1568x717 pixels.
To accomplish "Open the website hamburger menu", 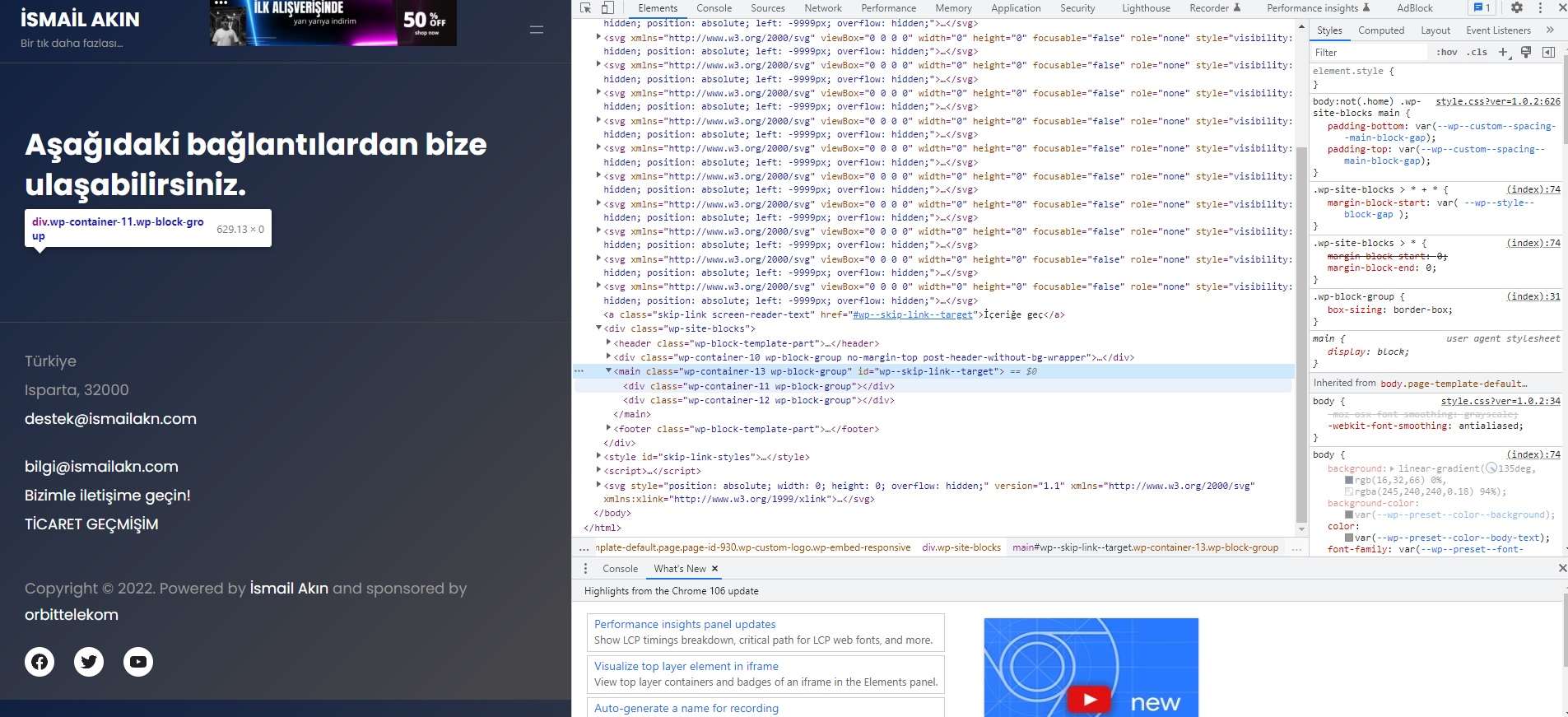I will [x=537, y=30].
